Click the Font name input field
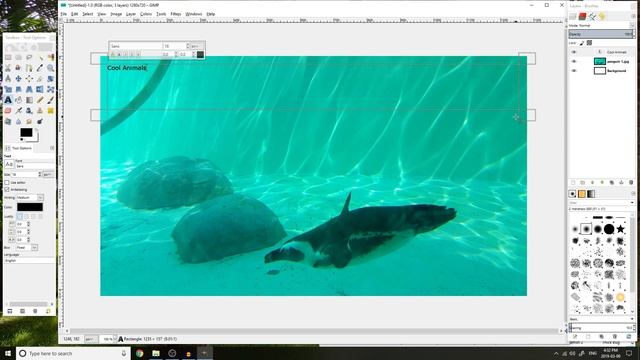This screenshot has width=640, height=360. [35, 166]
